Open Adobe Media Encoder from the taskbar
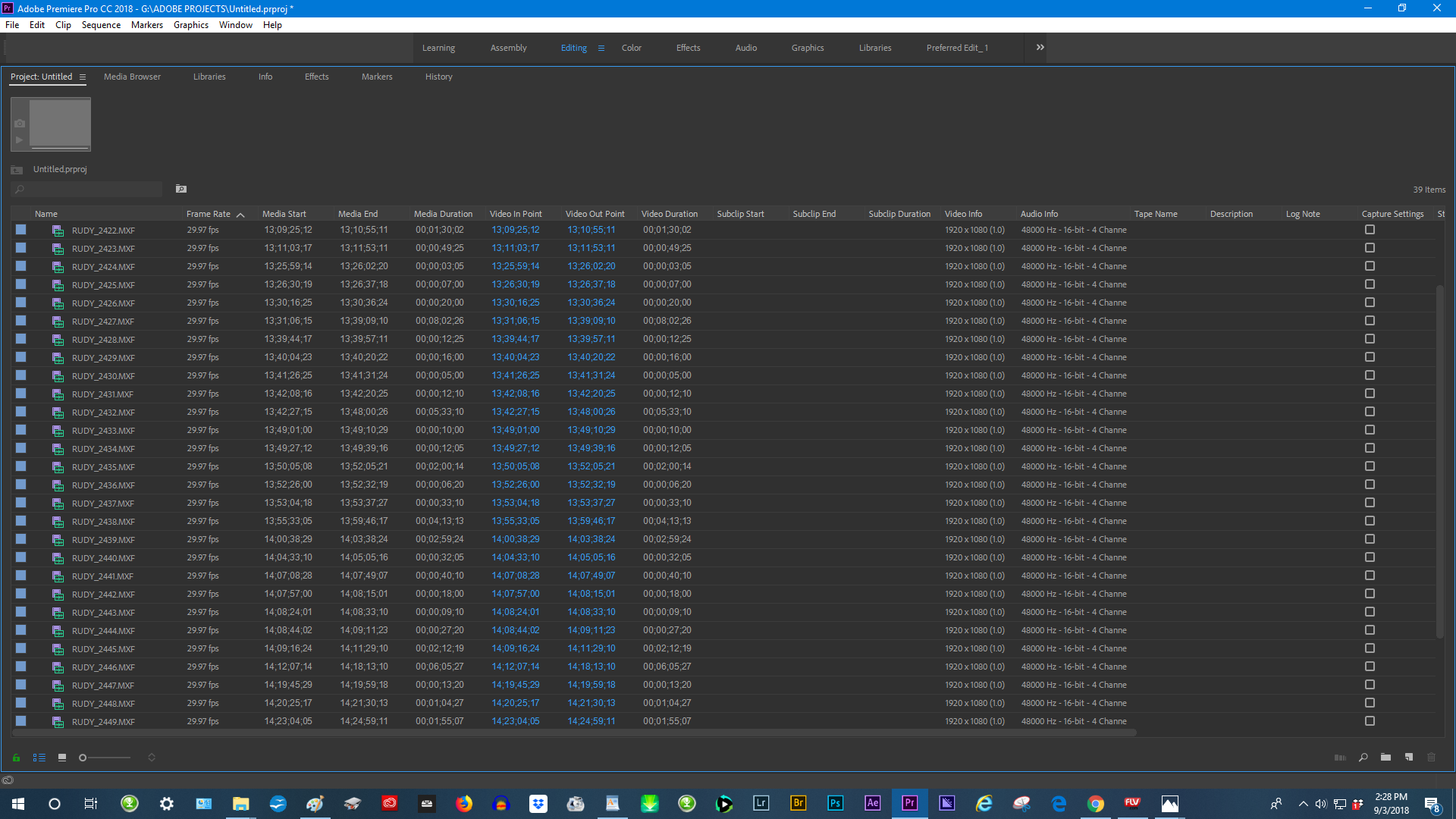 pyautogui.click(x=946, y=803)
